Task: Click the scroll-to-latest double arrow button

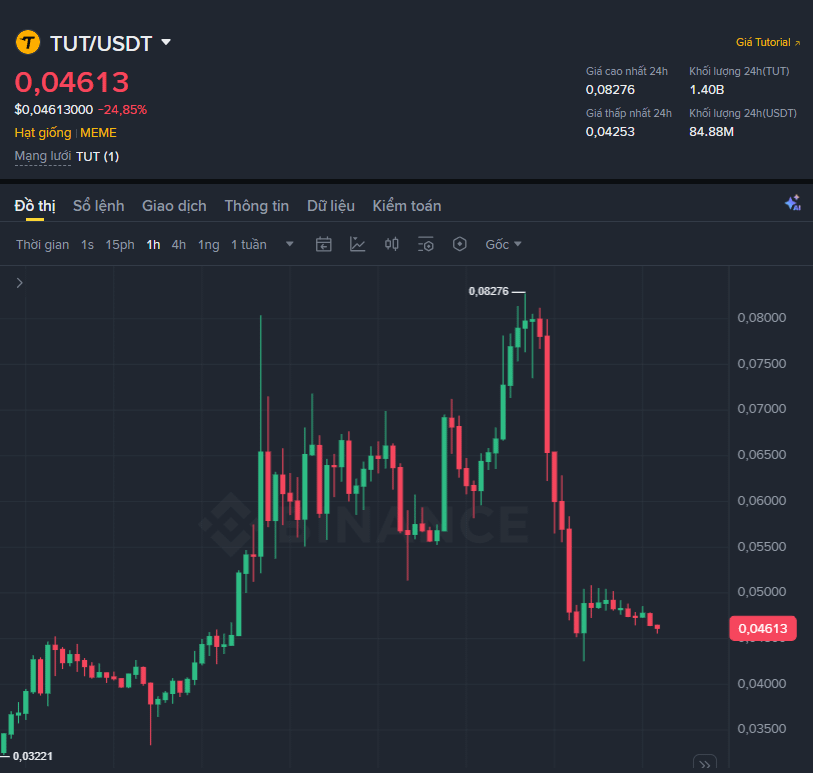Action: (705, 764)
